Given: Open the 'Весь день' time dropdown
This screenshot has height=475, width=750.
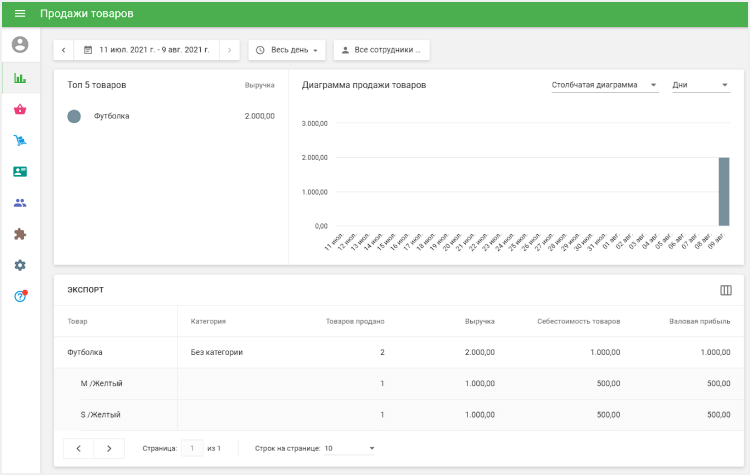Looking at the screenshot, I should tap(287, 50).
